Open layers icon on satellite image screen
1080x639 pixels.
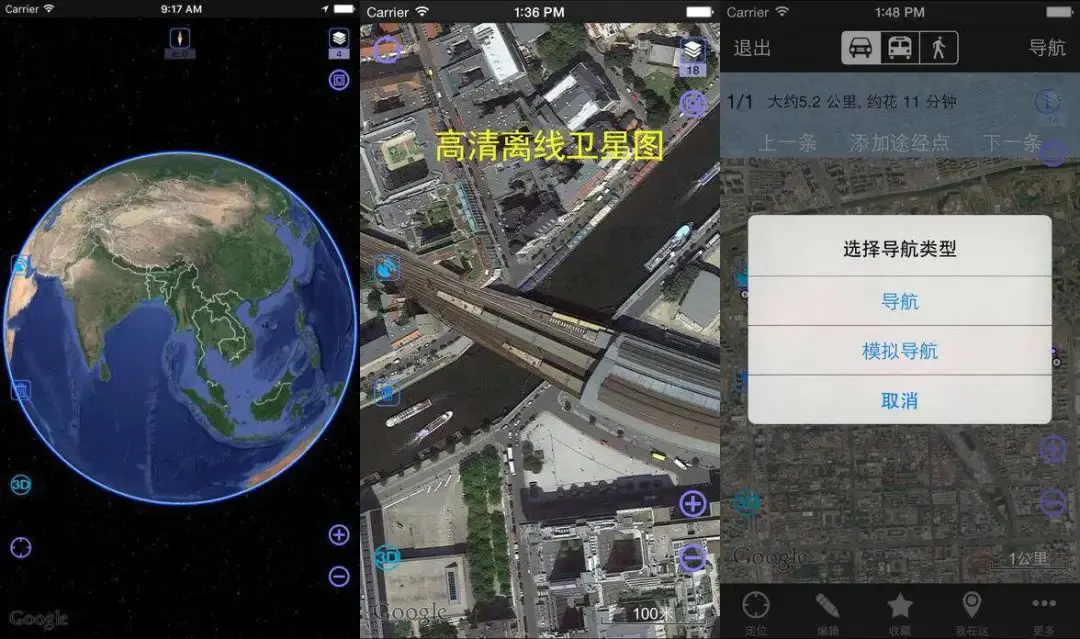[693, 50]
